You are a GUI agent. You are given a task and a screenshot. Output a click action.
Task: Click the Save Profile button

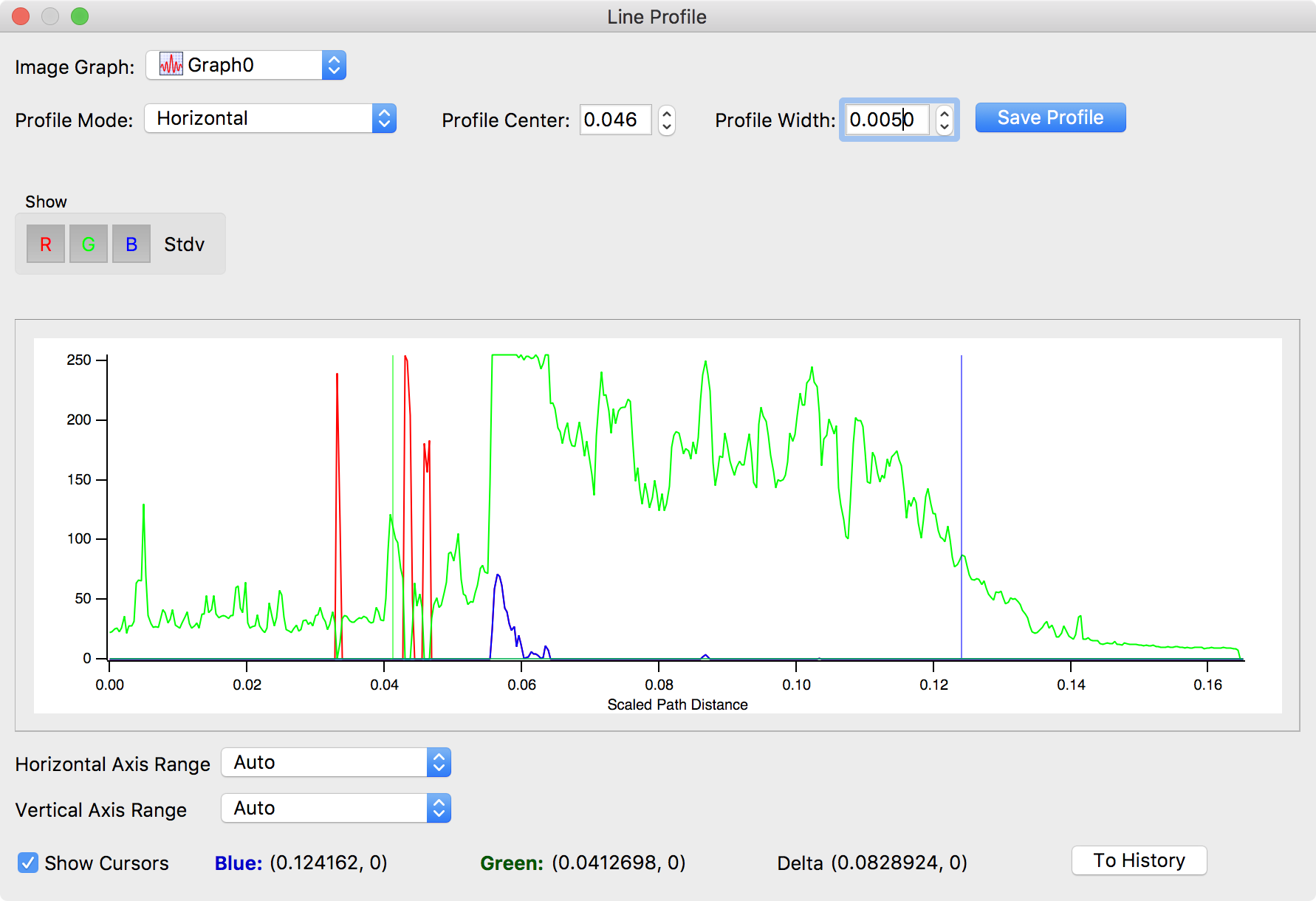[x=1050, y=117]
